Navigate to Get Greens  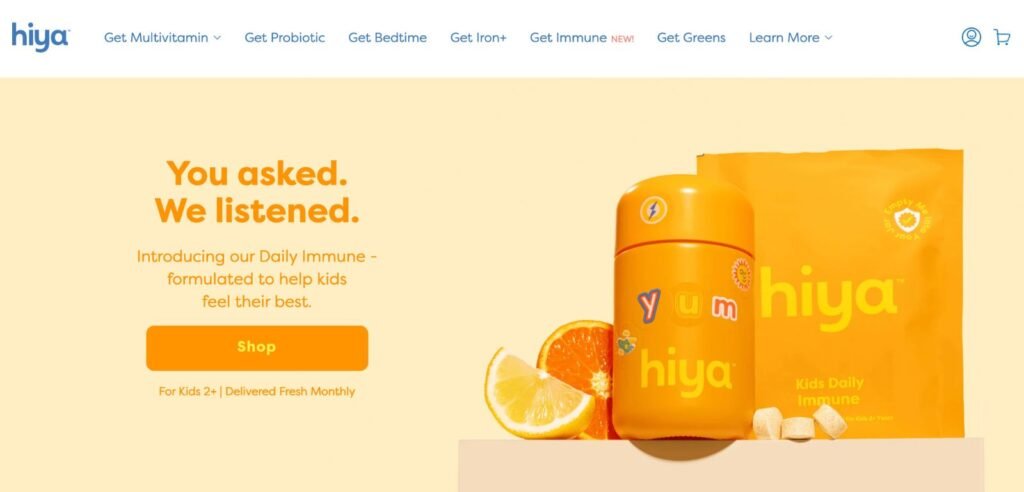pos(691,38)
